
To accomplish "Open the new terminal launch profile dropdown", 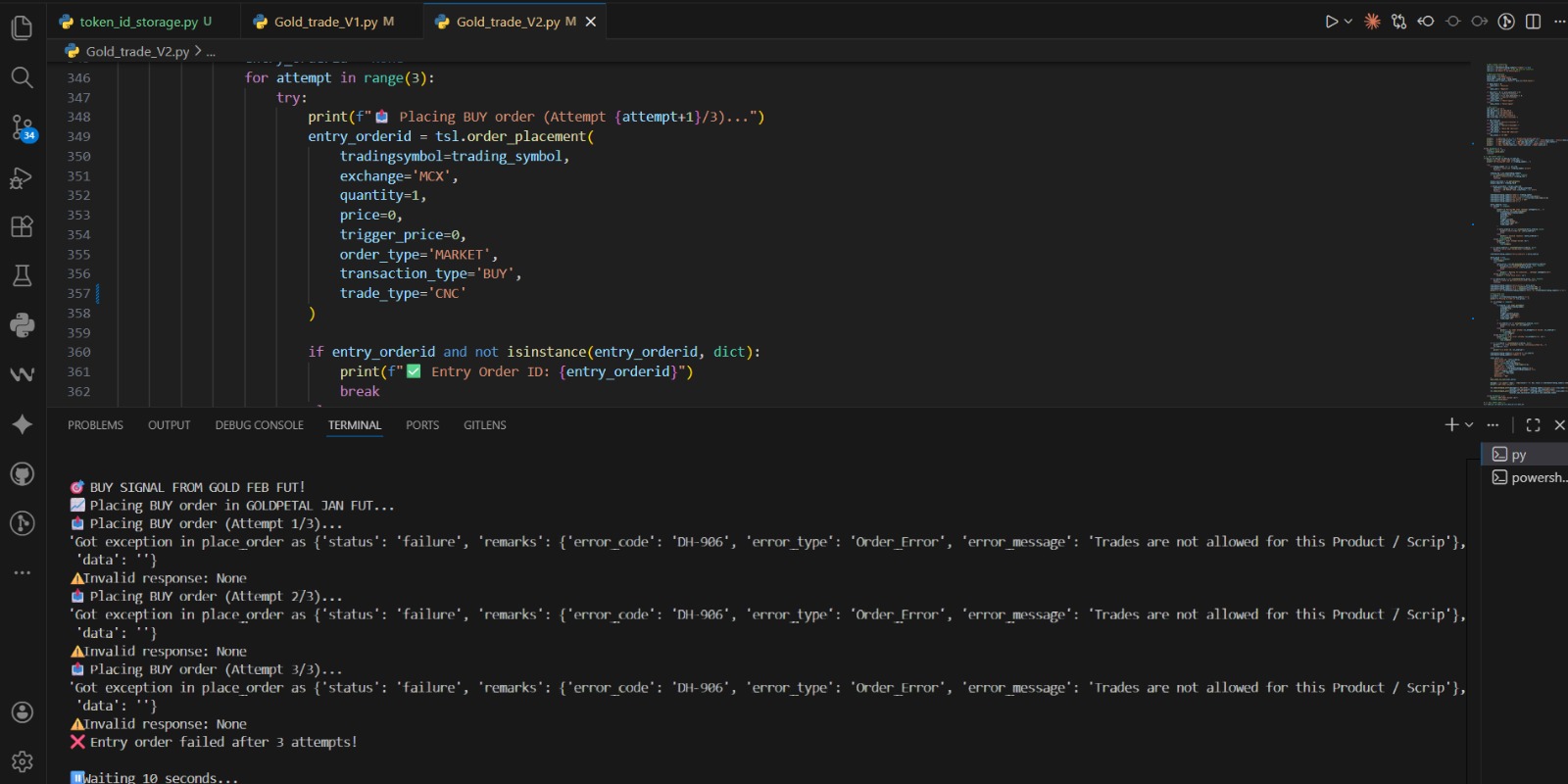I will [x=1469, y=424].
